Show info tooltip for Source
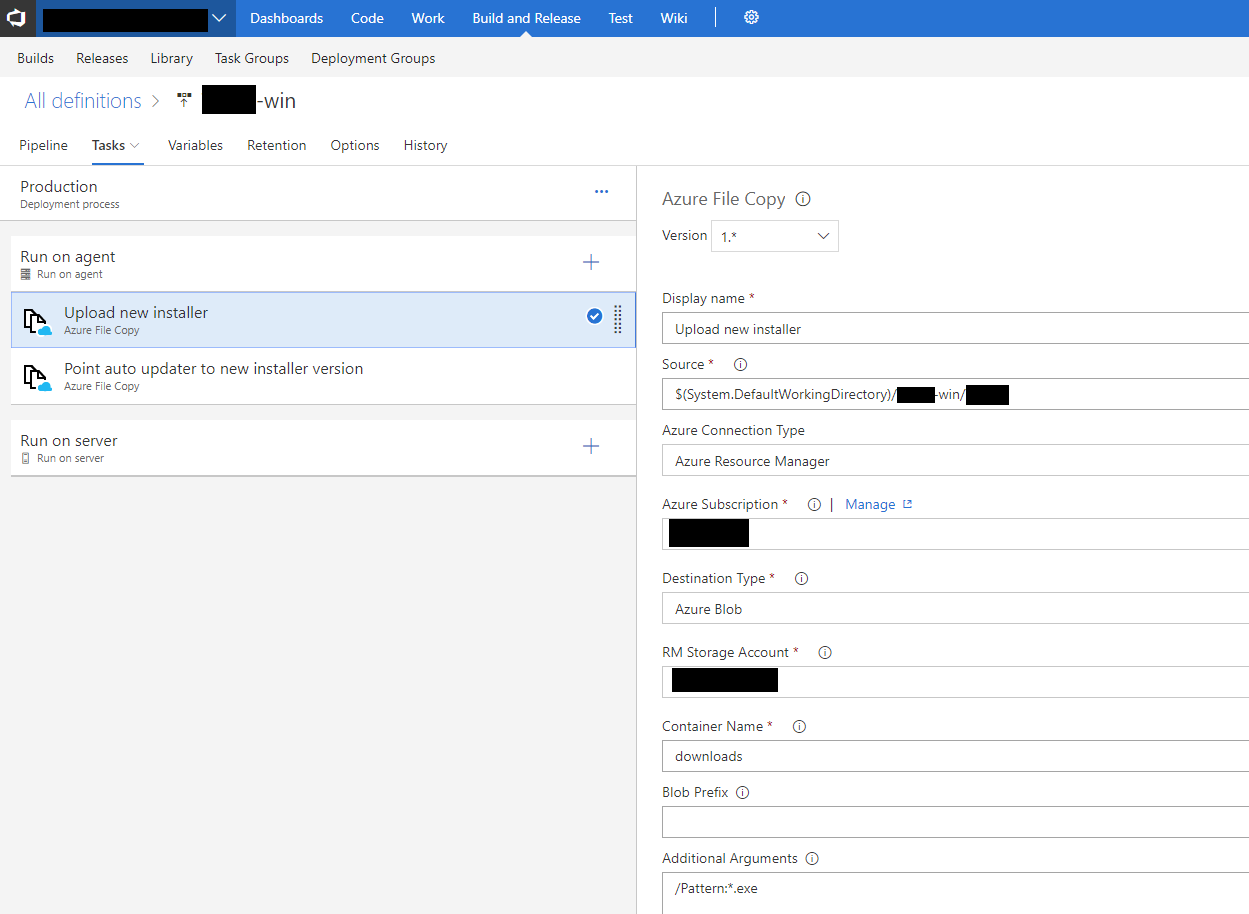This screenshot has height=914, width=1249. 741,365
